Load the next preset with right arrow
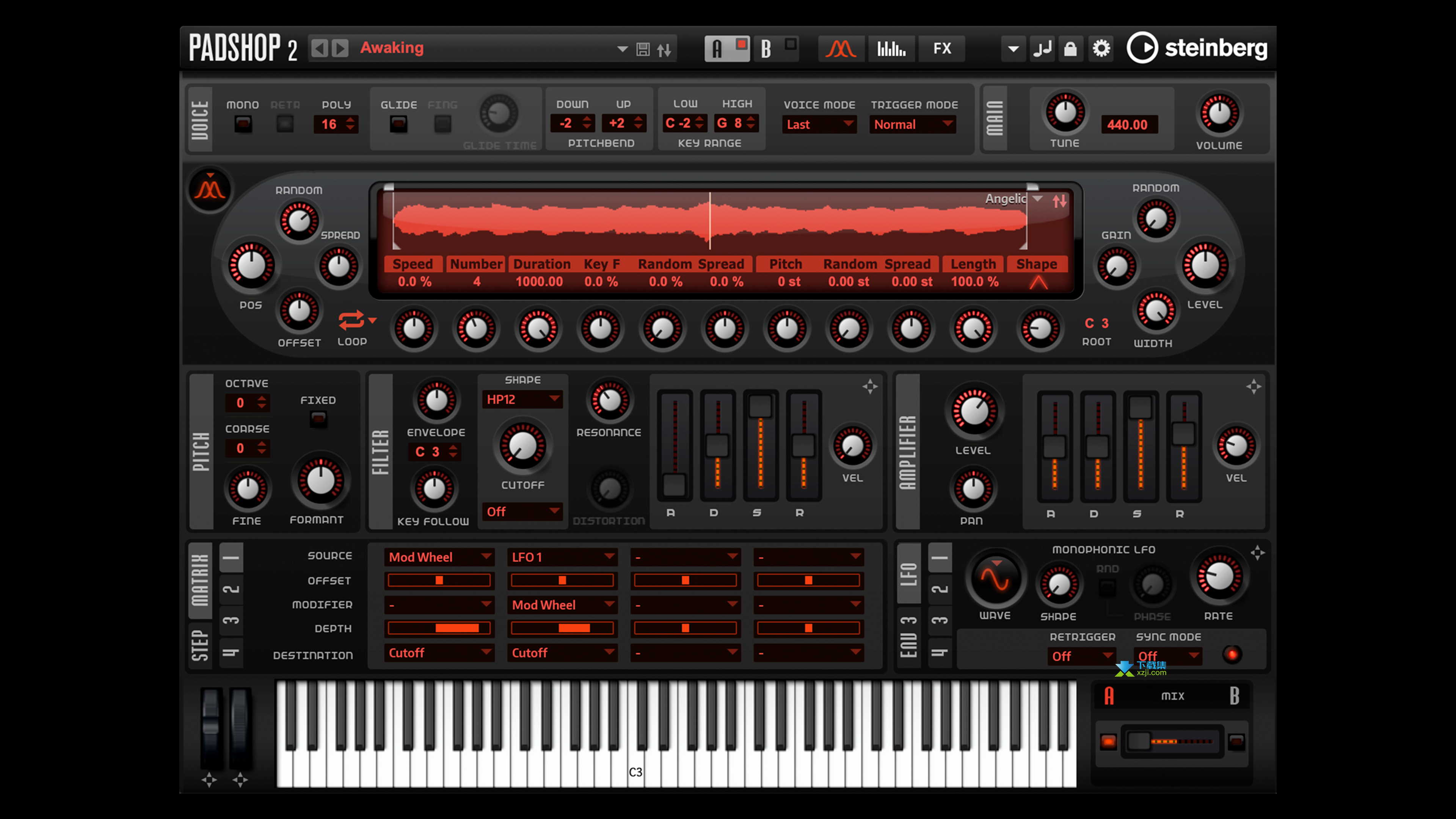The width and height of the screenshot is (1456, 819). [x=340, y=48]
